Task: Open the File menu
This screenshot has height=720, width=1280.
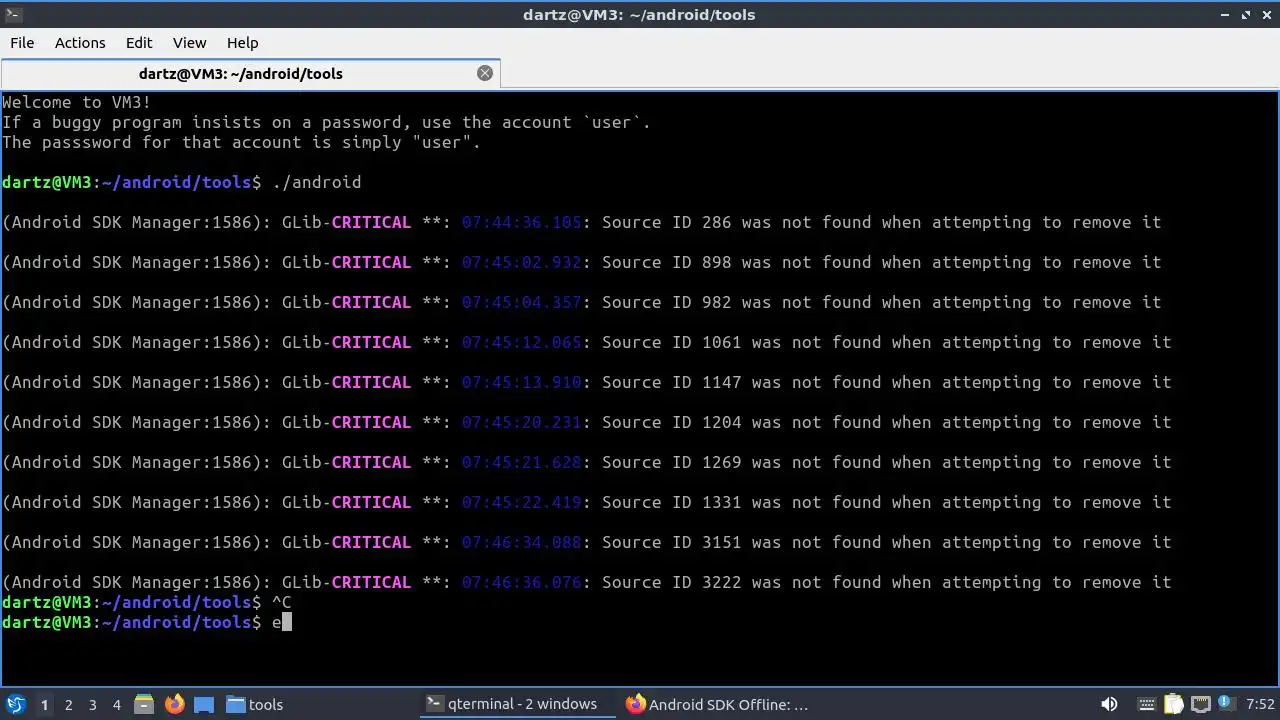Action: tap(22, 43)
